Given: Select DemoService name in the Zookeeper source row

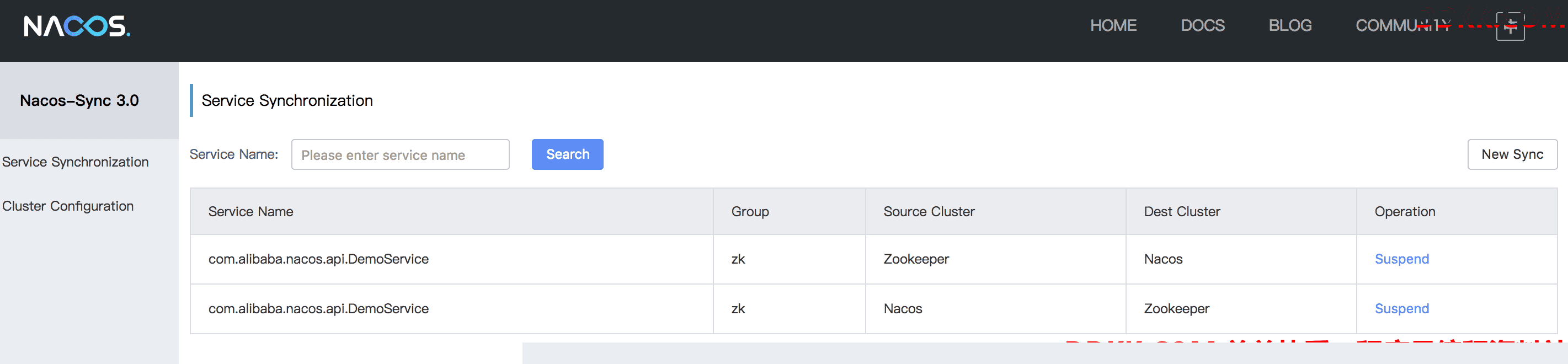Looking at the screenshot, I should [x=318, y=259].
